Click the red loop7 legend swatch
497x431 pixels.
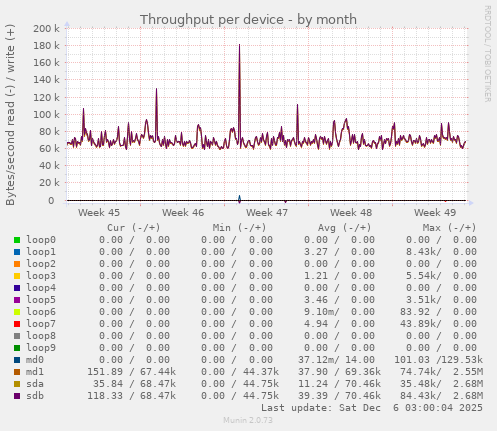click(x=17, y=324)
